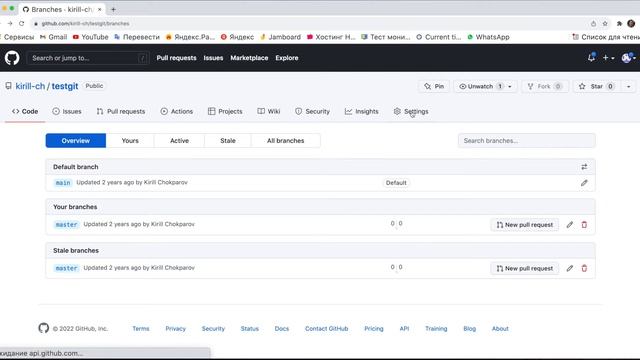Rename master branch under Your branches
Screen dimensions: 640x360
tap(569, 224)
